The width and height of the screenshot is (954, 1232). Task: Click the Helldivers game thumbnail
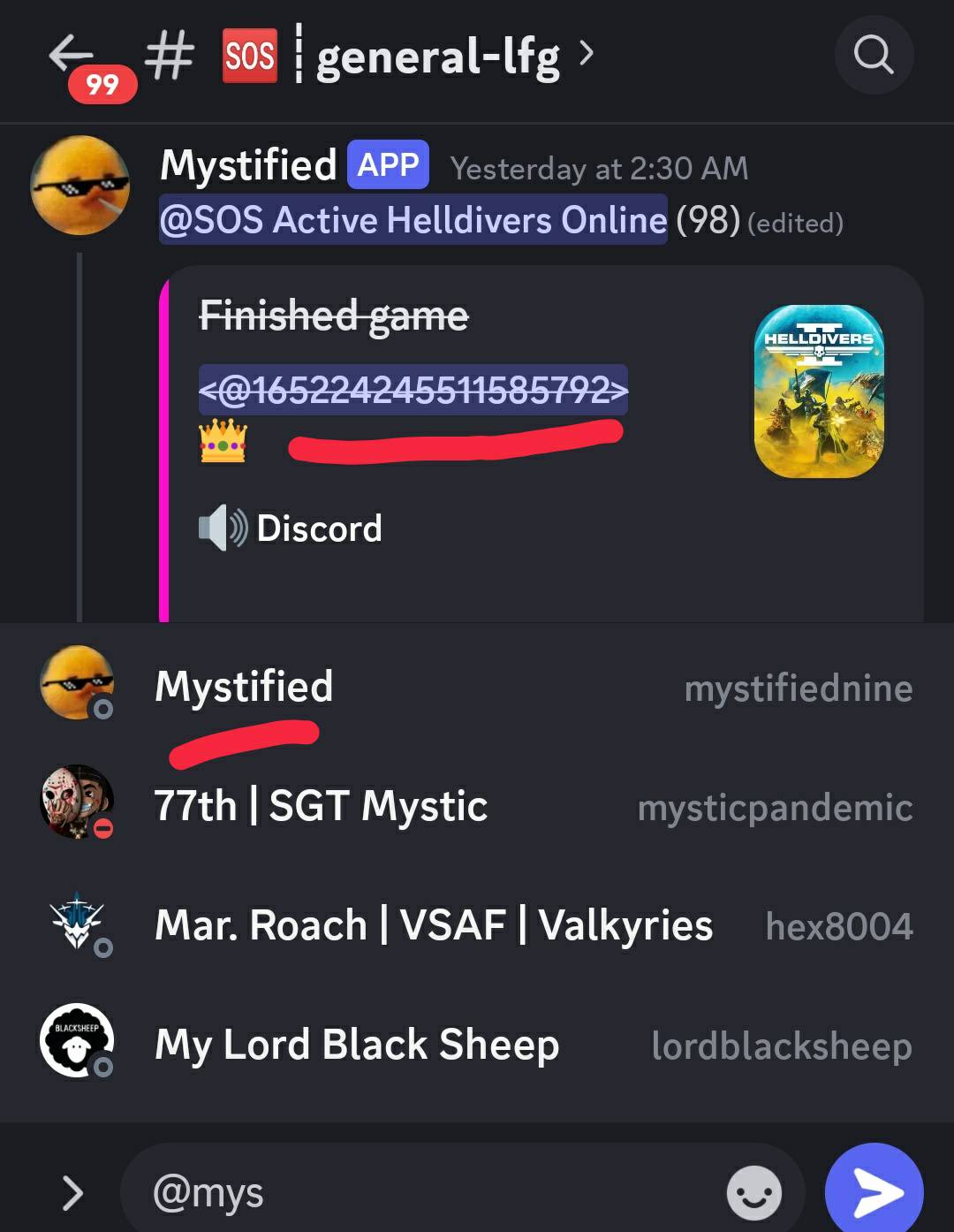tap(819, 392)
